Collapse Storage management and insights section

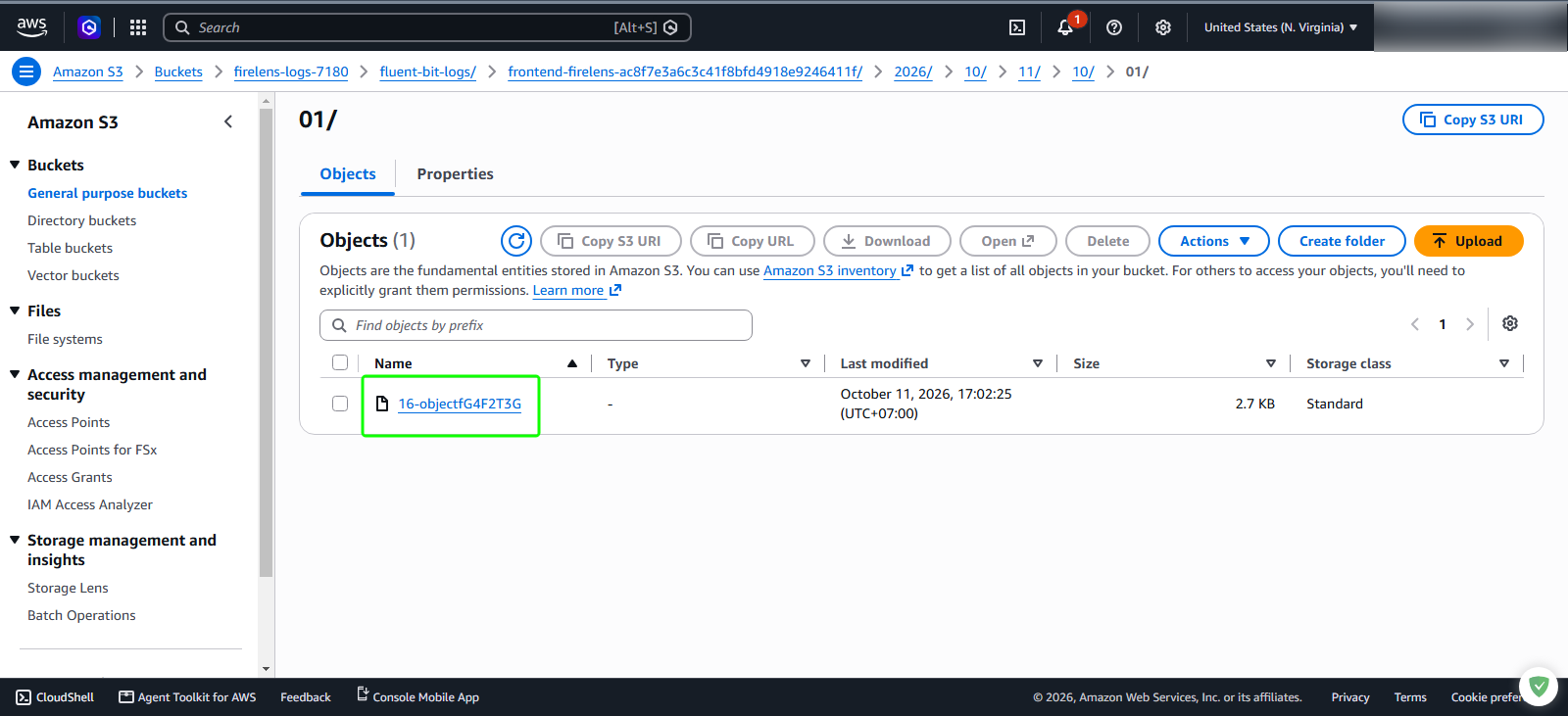pos(15,540)
